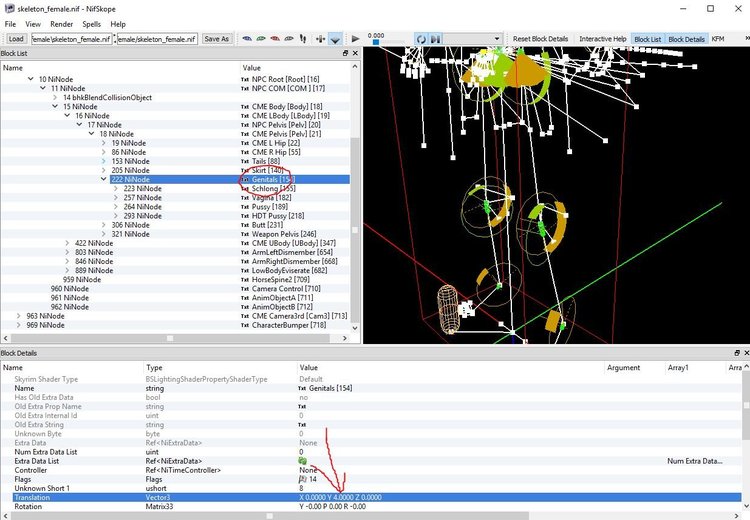Screen dimensions: 750x520
Task: Open the File menu
Action: (10, 24)
